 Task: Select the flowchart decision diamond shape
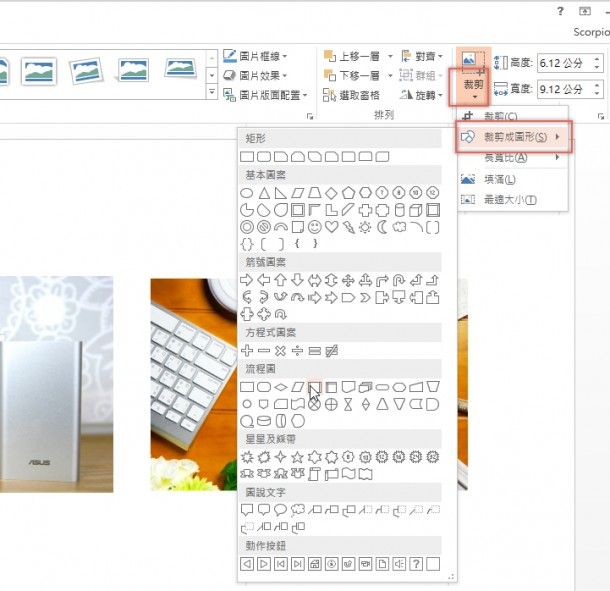[280, 387]
